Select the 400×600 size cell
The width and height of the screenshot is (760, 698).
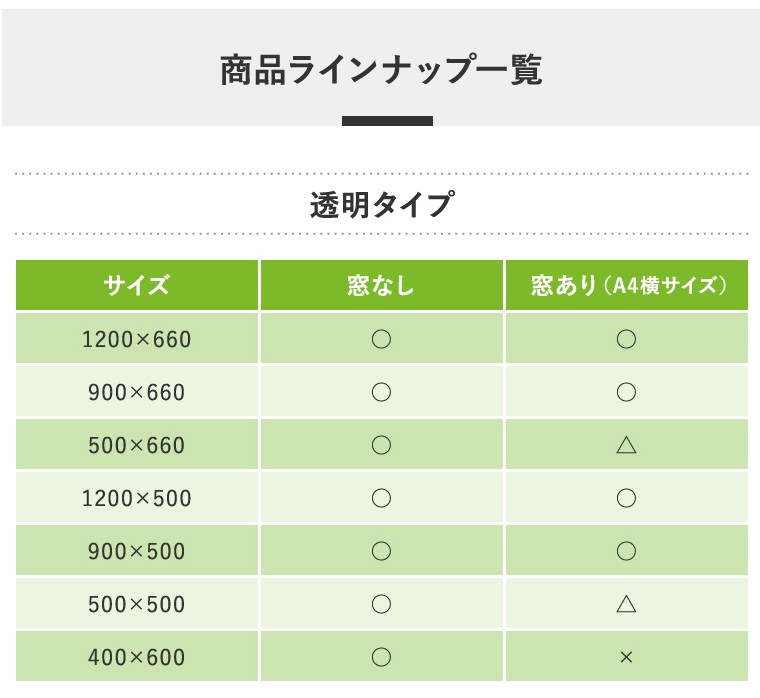(137, 657)
